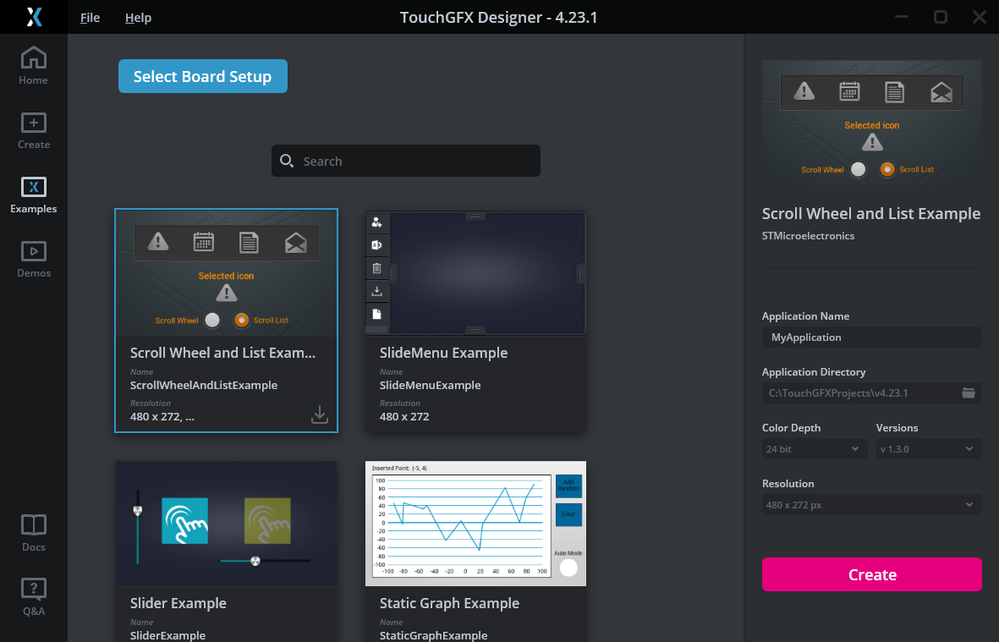999x642 pixels.
Task: Focus the Search examples field
Action: tap(406, 161)
